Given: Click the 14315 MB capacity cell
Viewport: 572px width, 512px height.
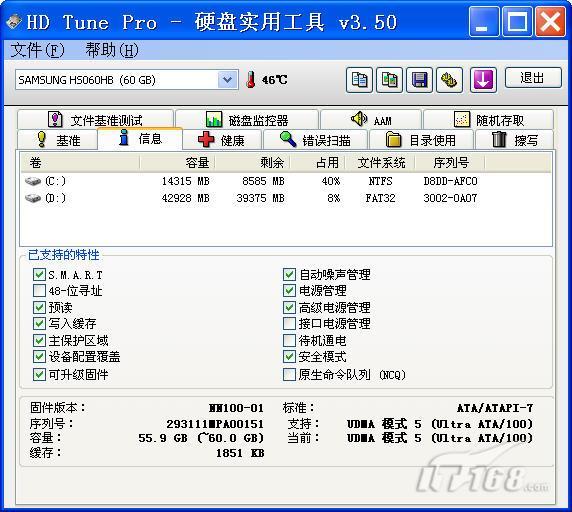Looking at the screenshot, I should [x=186, y=181].
